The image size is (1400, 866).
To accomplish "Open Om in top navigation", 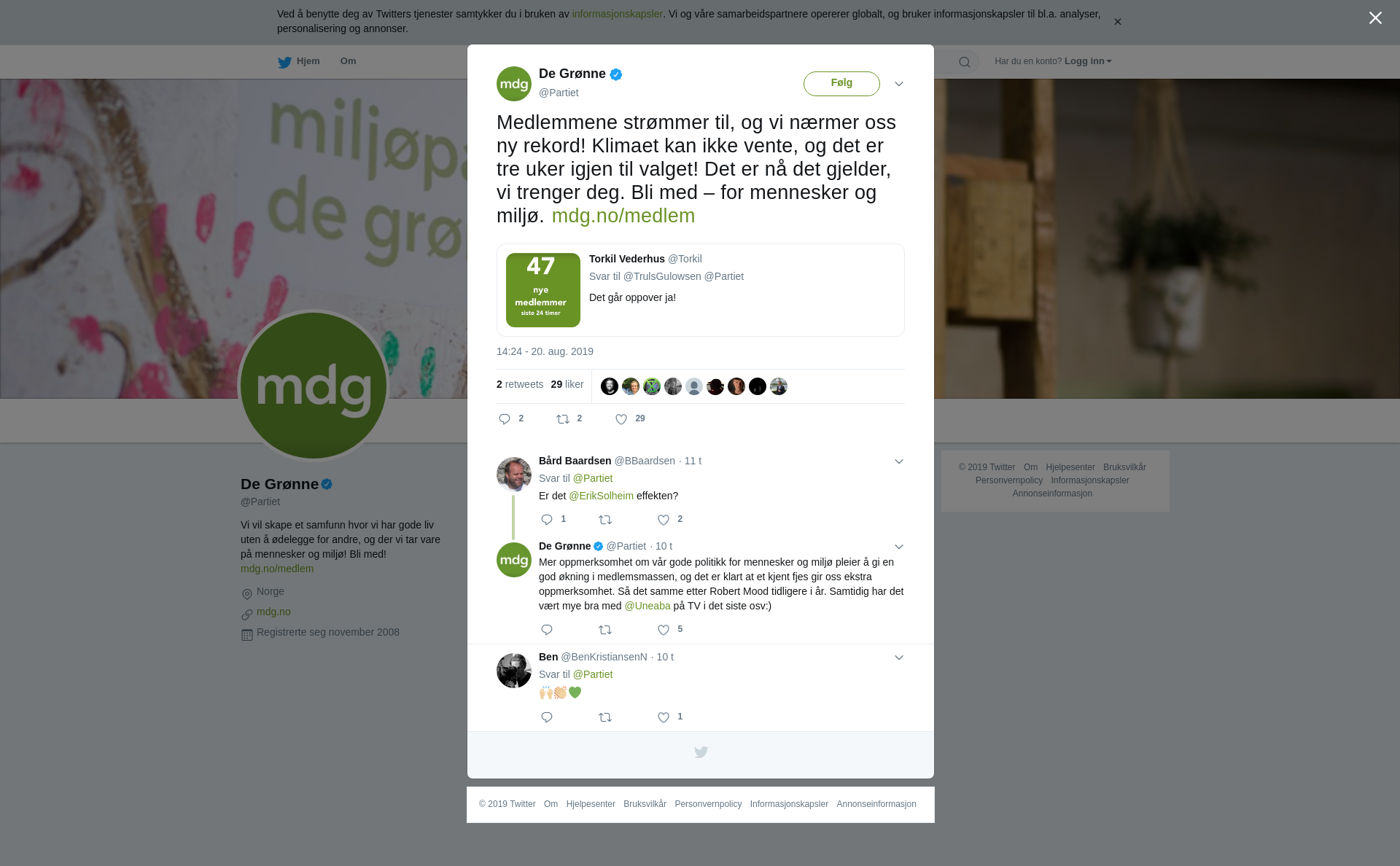I will (348, 61).
